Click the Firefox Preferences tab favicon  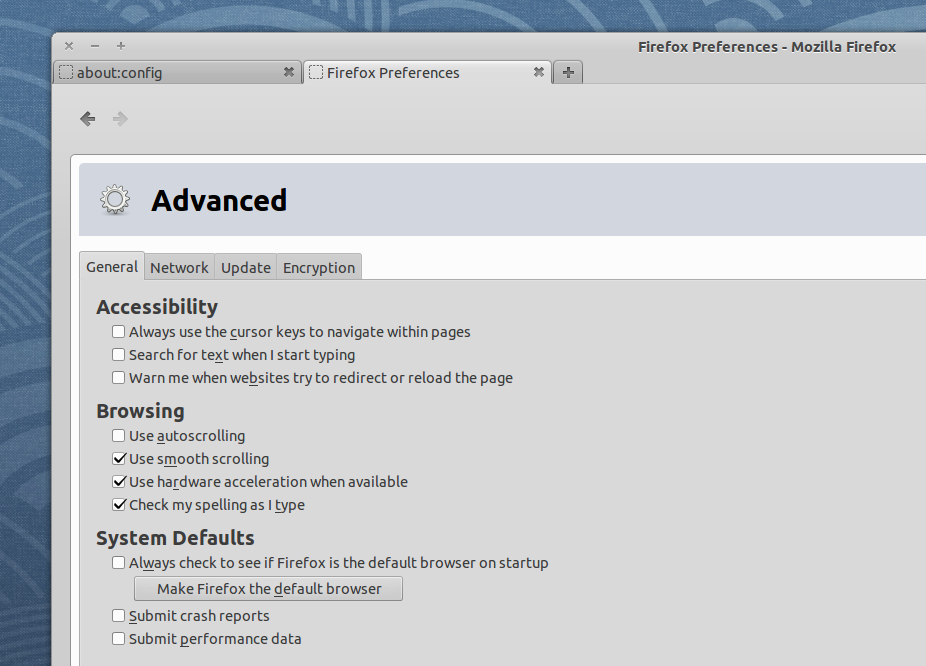coord(316,72)
